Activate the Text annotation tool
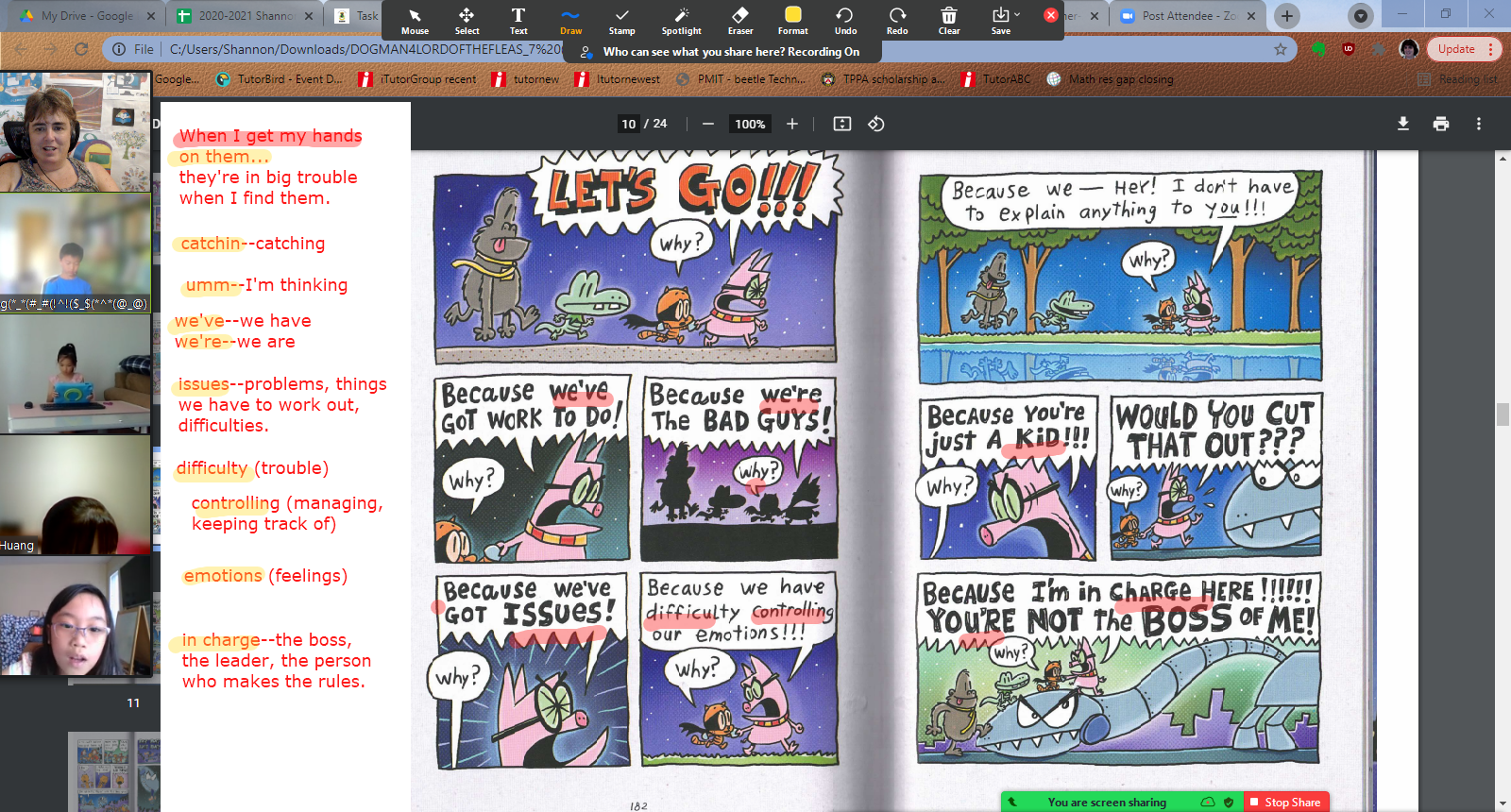The height and width of the screenshot is (812, 1511). [x=518, y=21]
